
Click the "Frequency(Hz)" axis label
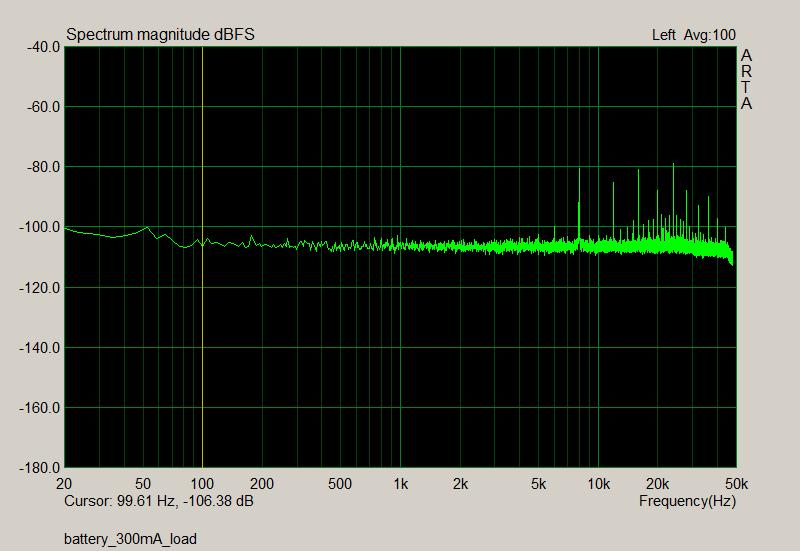pos(687,500)
